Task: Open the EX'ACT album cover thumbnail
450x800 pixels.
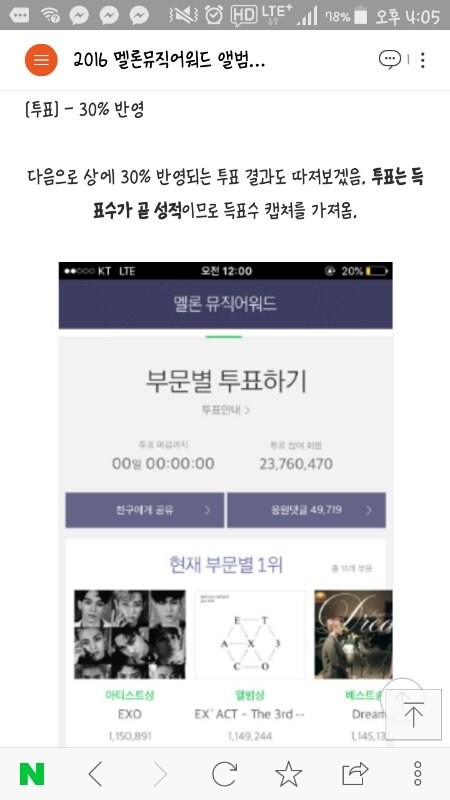Action: pyautogui.click(x=250, y=634)
